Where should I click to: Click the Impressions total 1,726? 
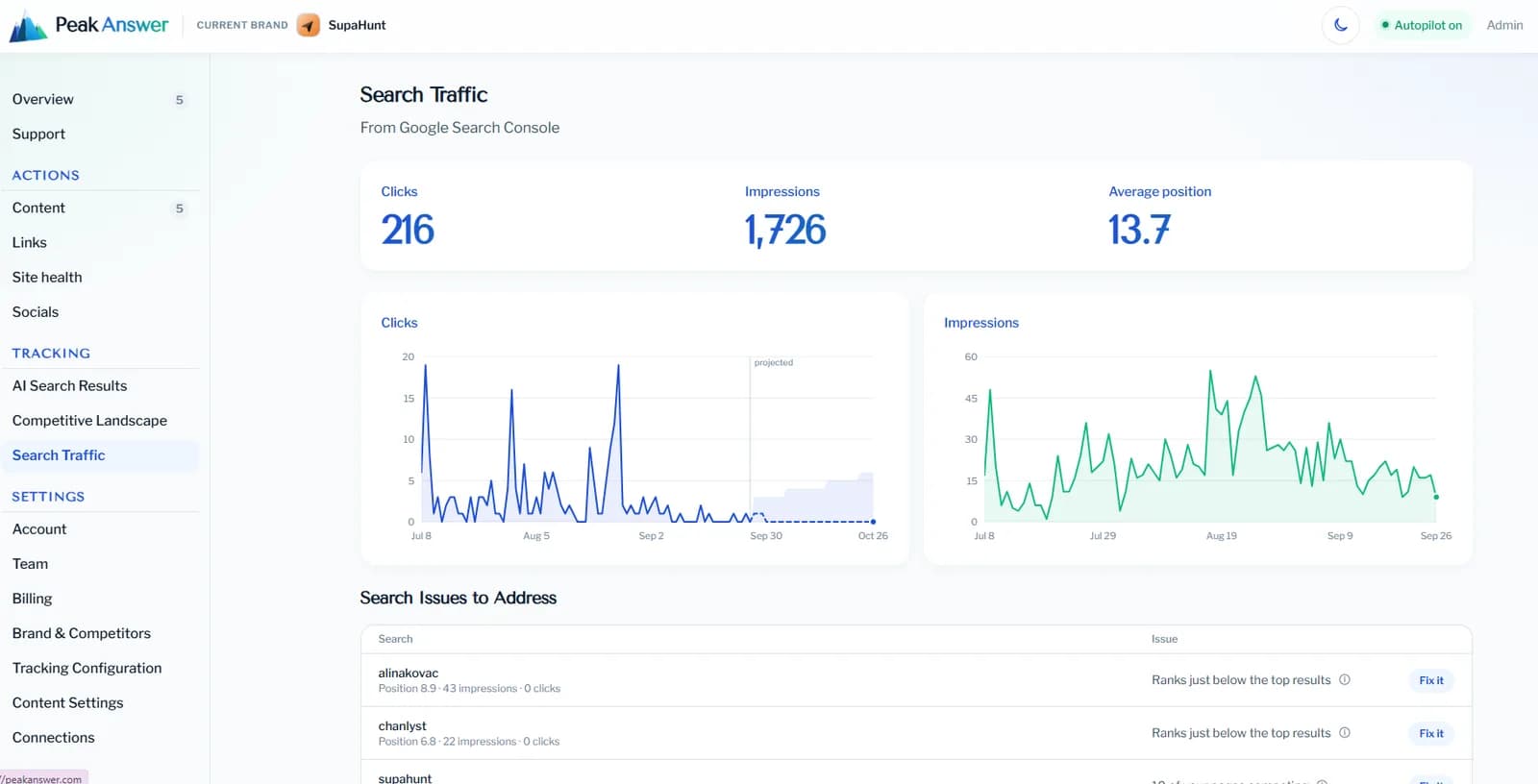785,230
